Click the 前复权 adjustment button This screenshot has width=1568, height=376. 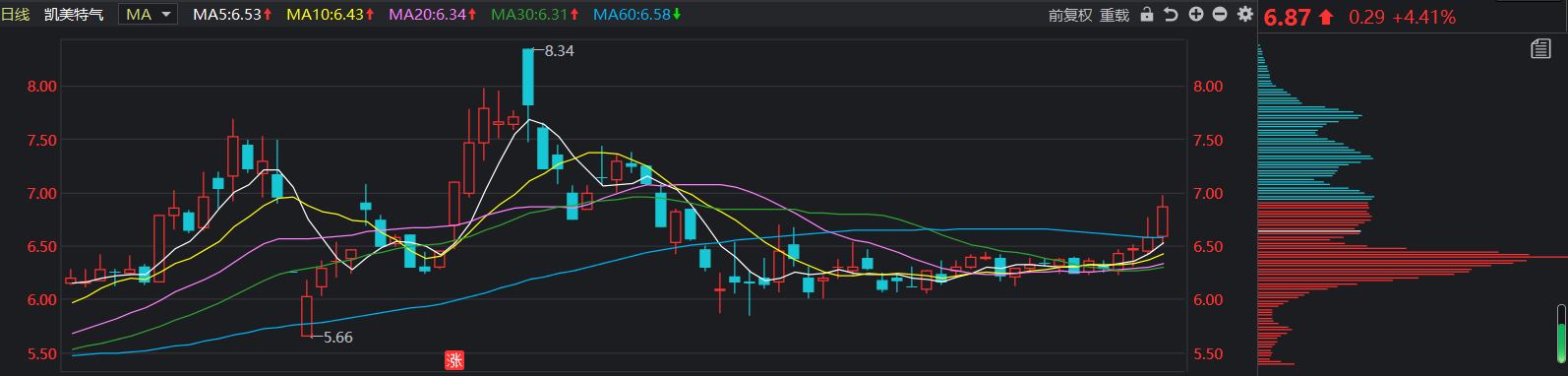pyautogui.click(x=1070, y=15)
